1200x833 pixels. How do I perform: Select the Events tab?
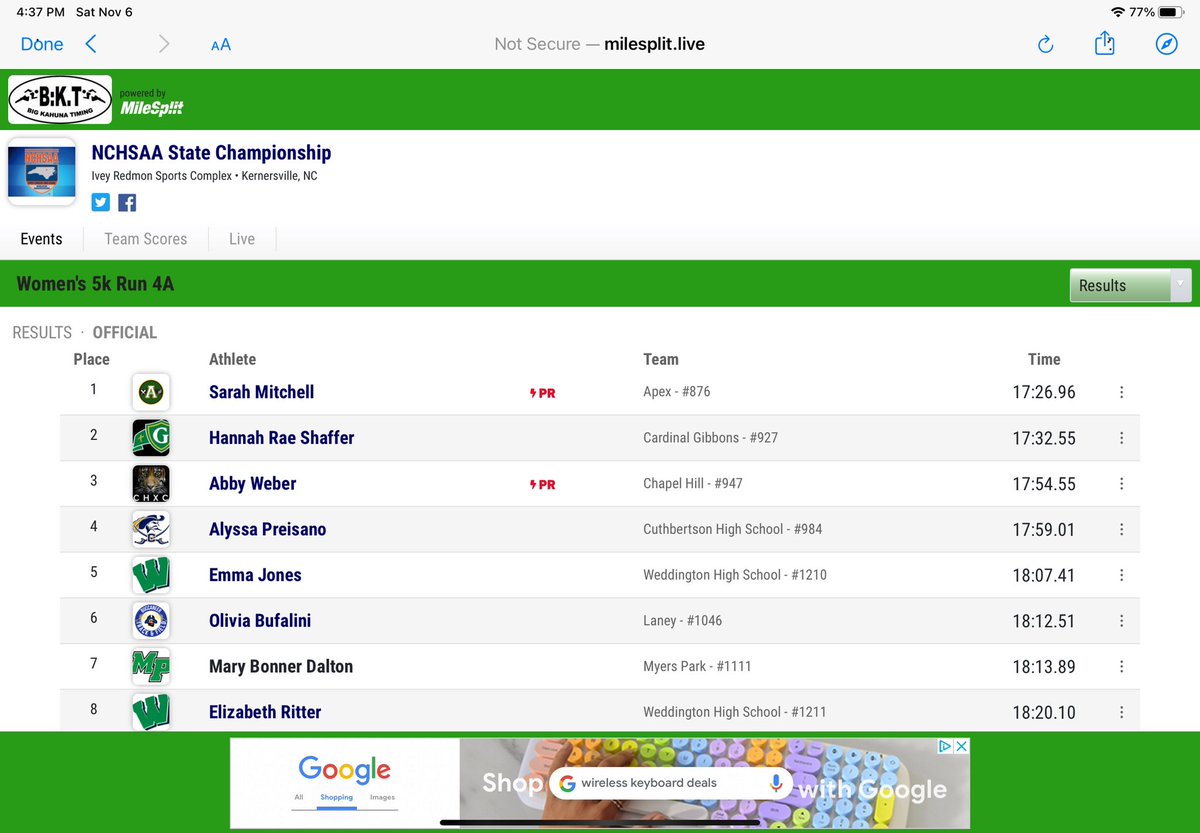(x=41, y=239)
